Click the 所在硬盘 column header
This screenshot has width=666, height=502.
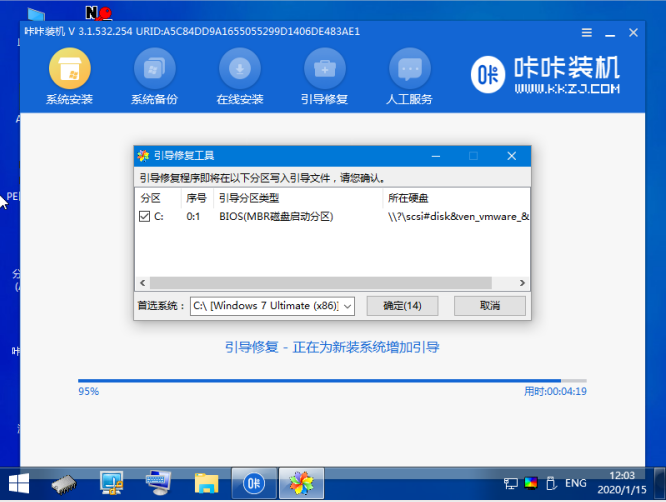coord(410,197)
